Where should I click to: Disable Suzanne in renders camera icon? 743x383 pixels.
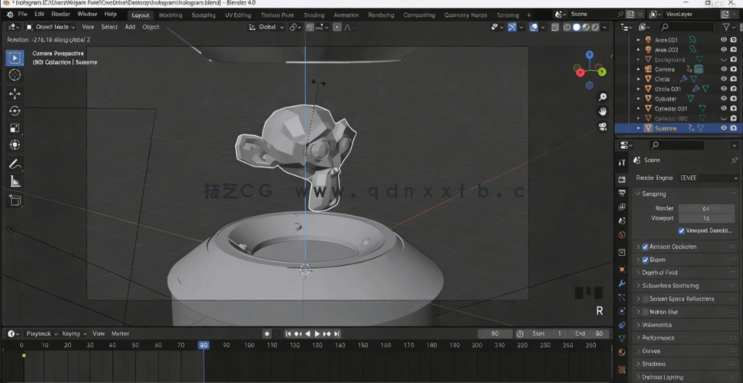click(x=734, y=128)
